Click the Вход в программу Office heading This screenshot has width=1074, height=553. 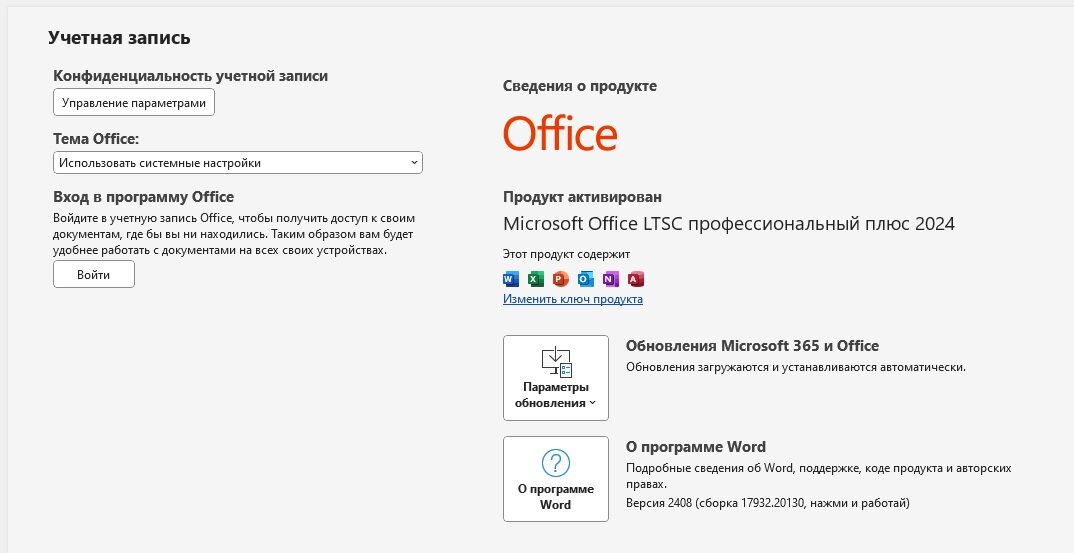point(144,197)
